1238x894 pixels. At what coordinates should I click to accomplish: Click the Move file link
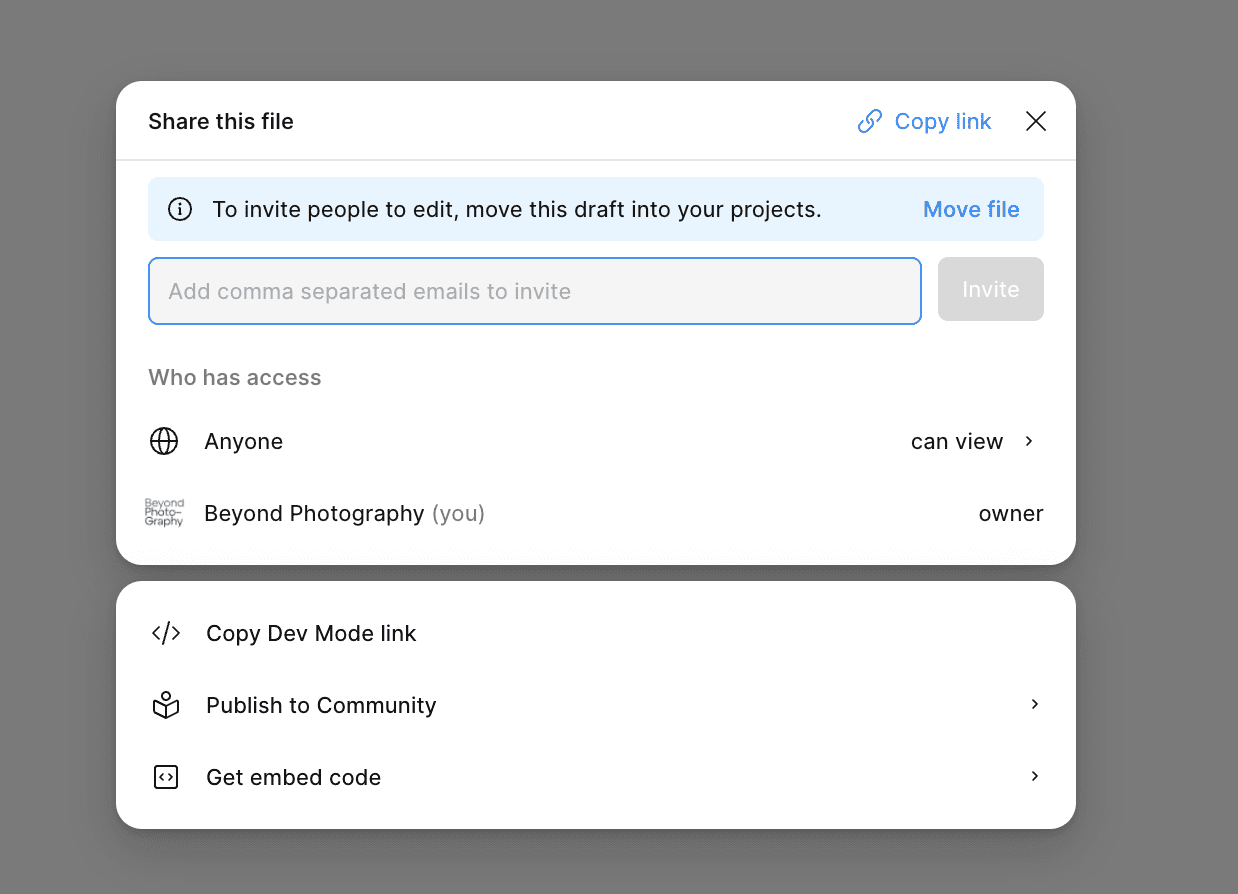(x=970, y=210)
